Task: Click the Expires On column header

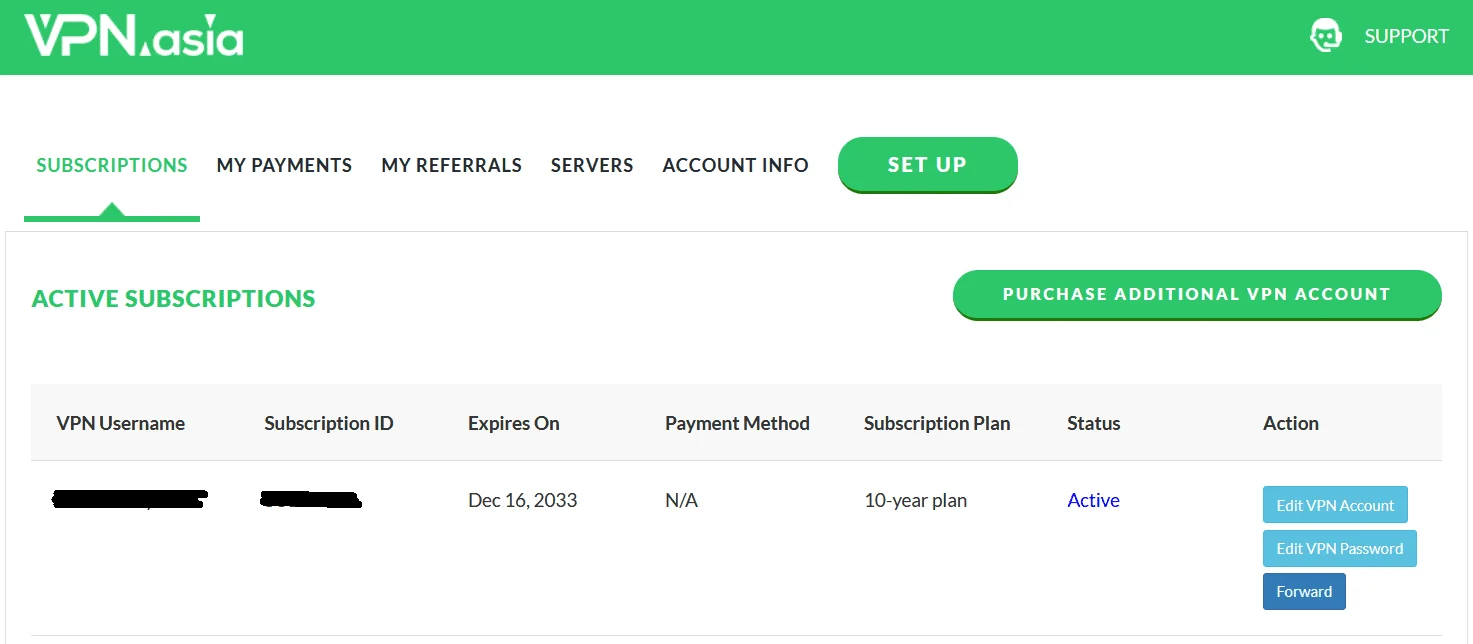Action: point(513,423)
